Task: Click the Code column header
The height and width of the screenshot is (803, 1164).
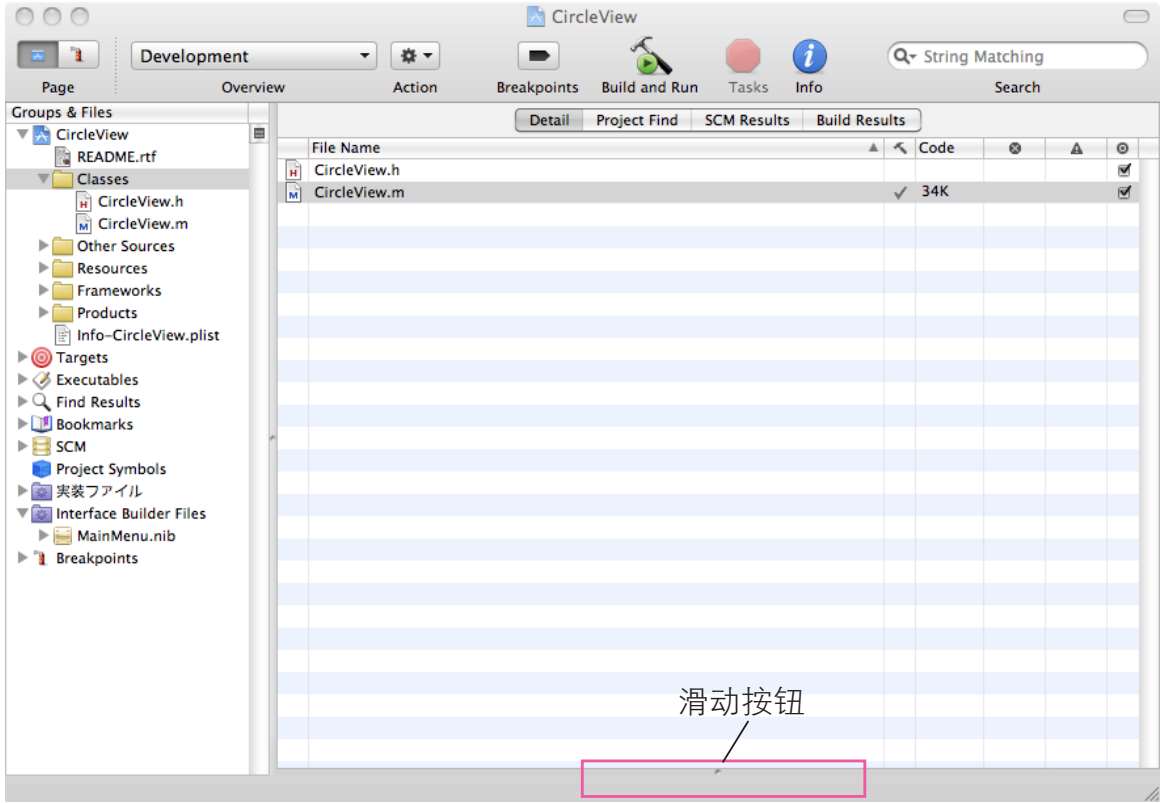Action: (x=949, y=148)
